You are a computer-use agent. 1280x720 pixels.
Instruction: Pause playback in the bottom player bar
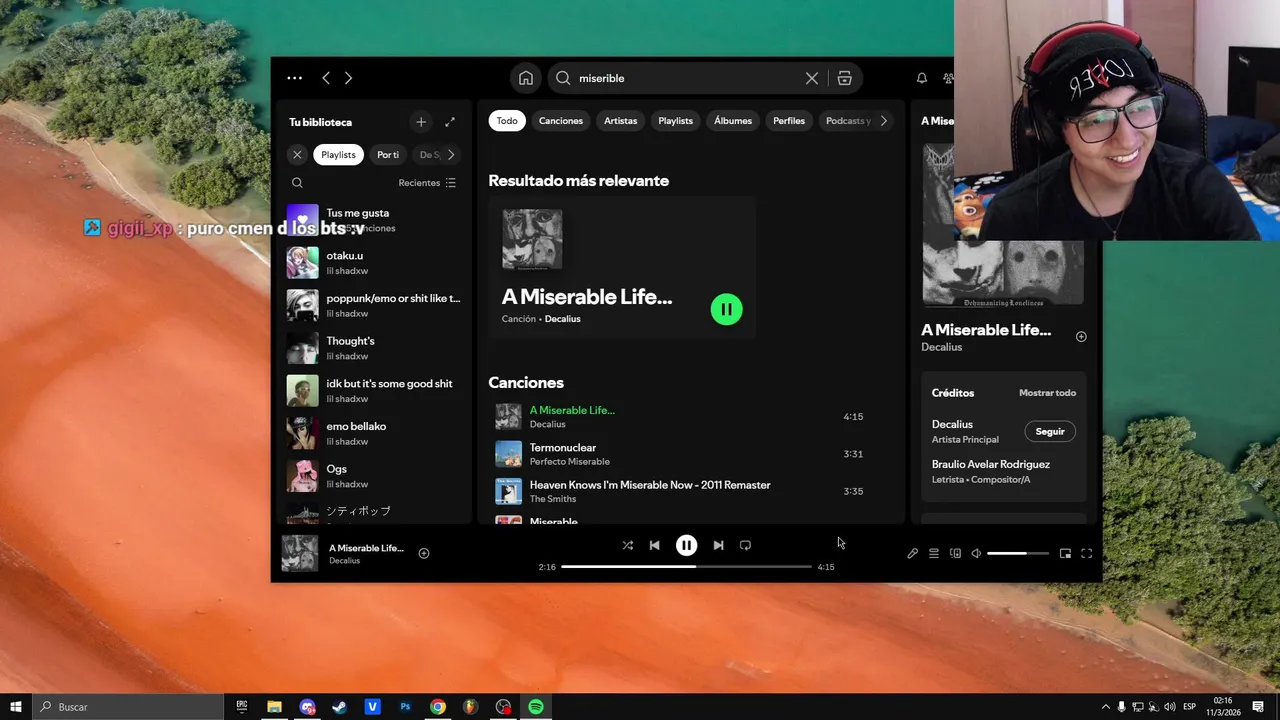pyautogui.click(x=686, y=545)
